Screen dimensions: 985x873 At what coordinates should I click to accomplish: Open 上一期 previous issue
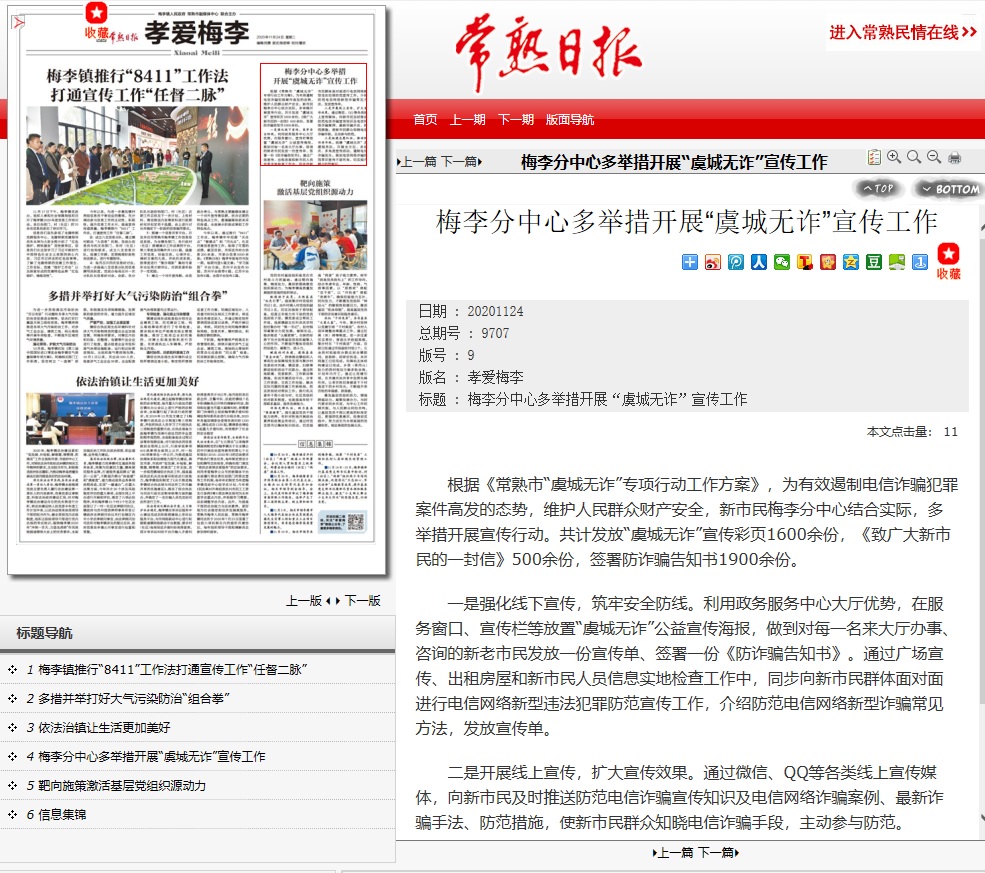point(467,119)
